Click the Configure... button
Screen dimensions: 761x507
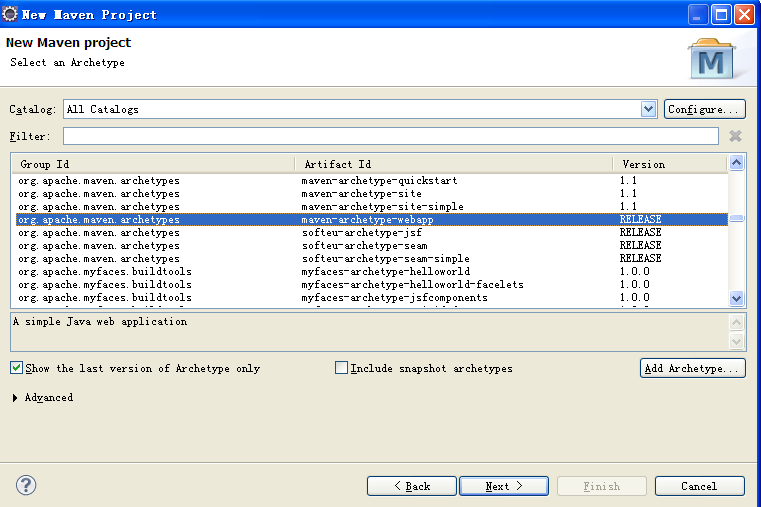(704, 109)
